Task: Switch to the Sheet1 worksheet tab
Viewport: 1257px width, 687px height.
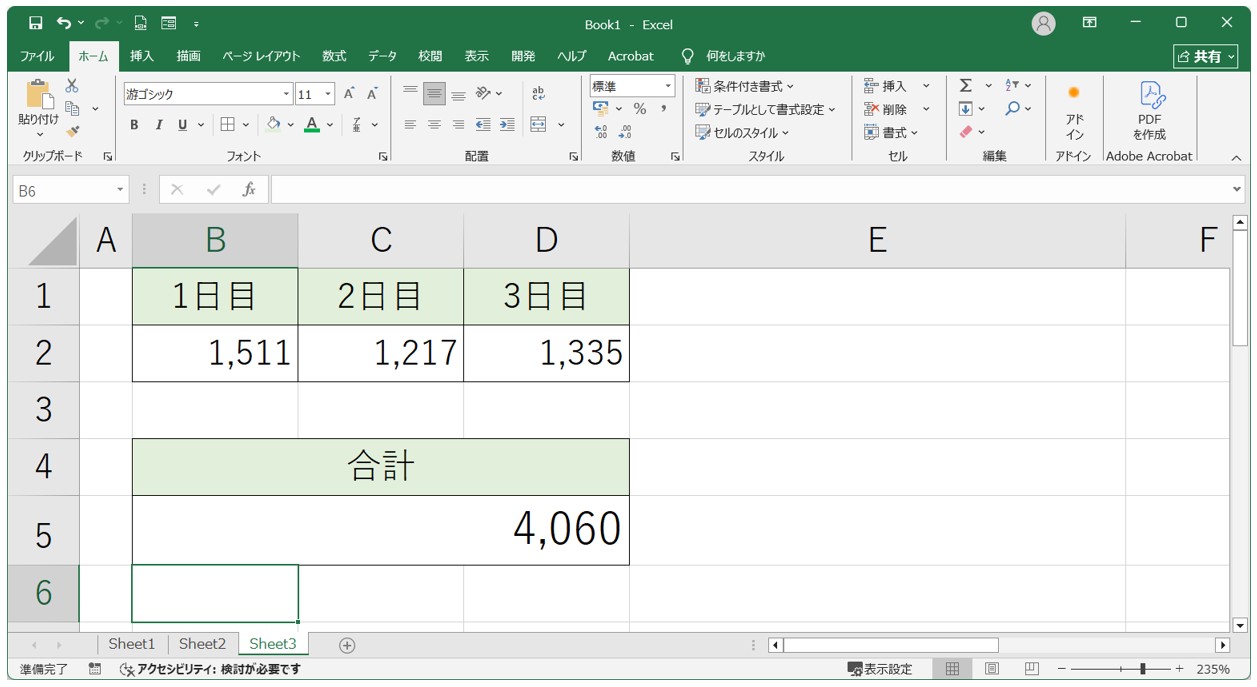Action: pyautogui.click(x=132, y=644)
